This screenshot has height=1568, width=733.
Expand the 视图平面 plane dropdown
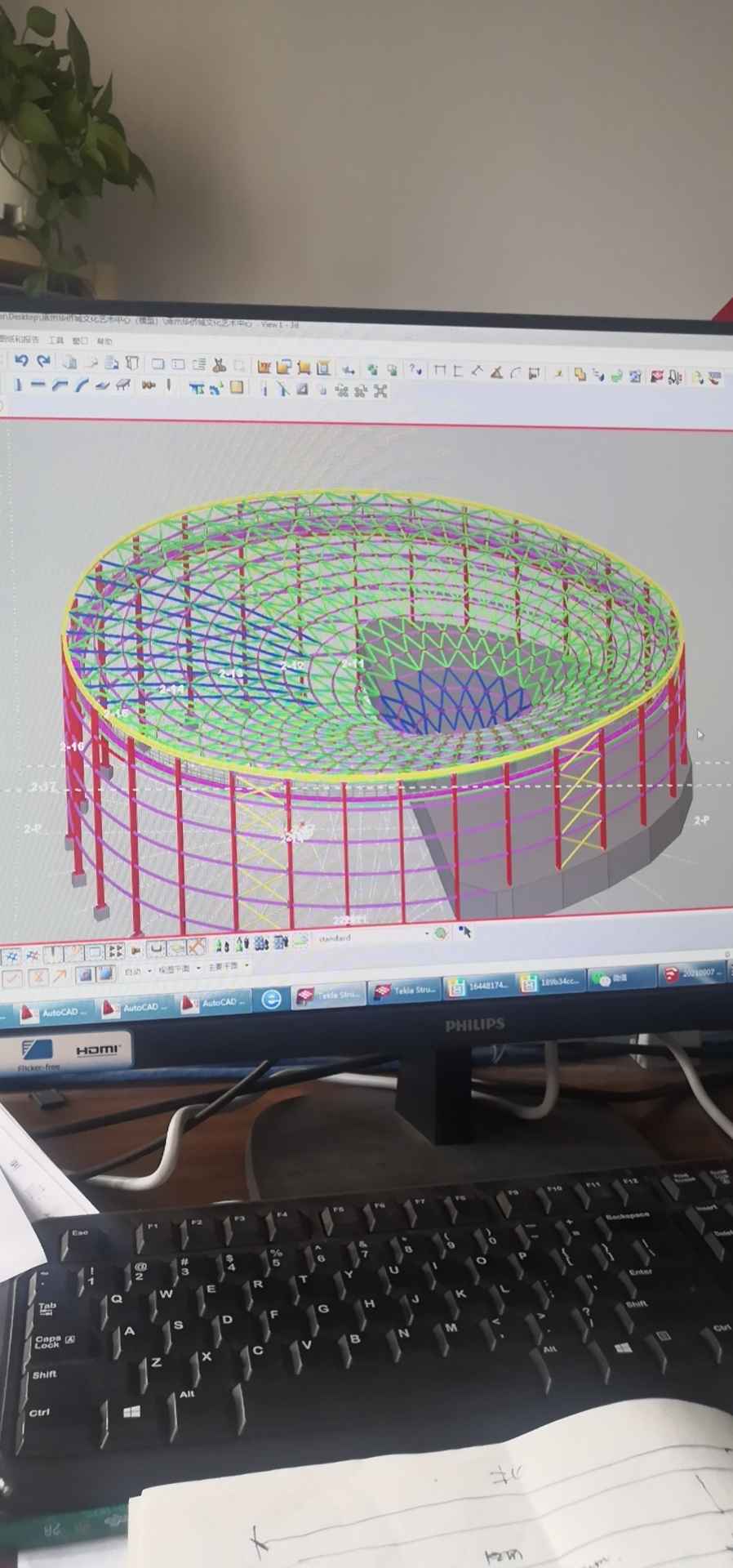(x=198, y=969)
